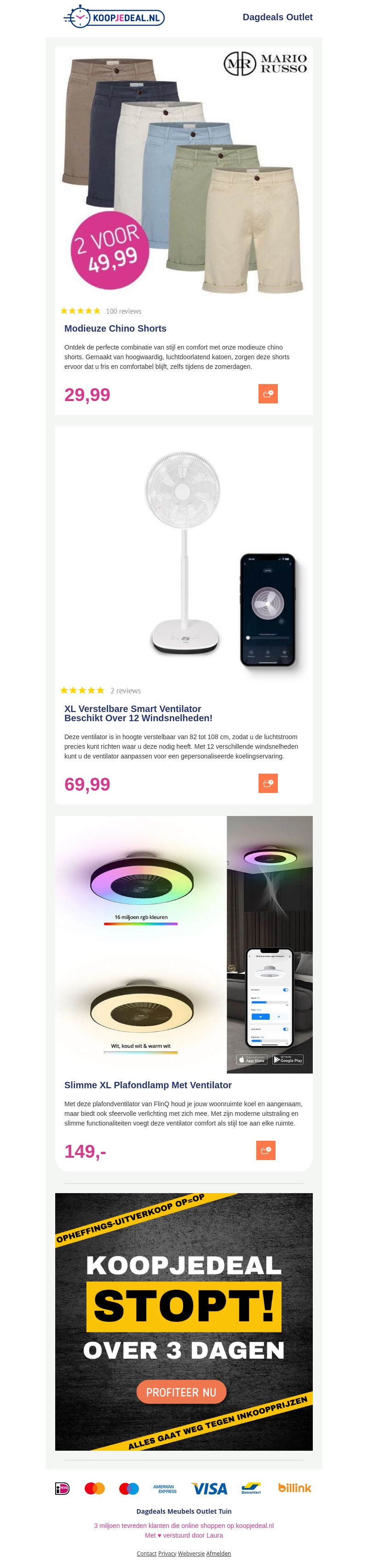Viewport: 368px width, 1568px height.
Task: Click the XL Verstelbare Smart Ventilator title
Action: point(138,713)
